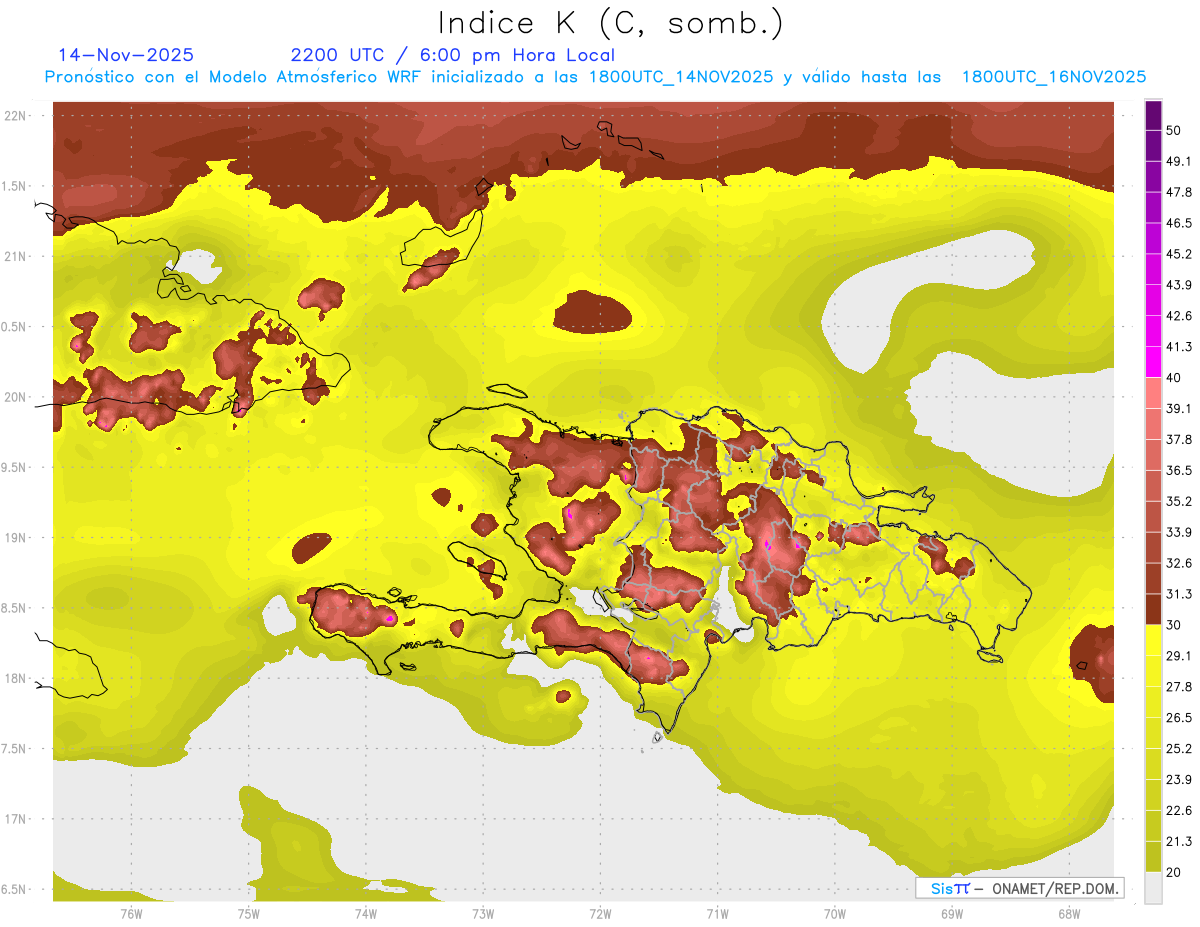Click the "73W" longitude label
The image size is (1200, 927).
(x=483, y=913)
